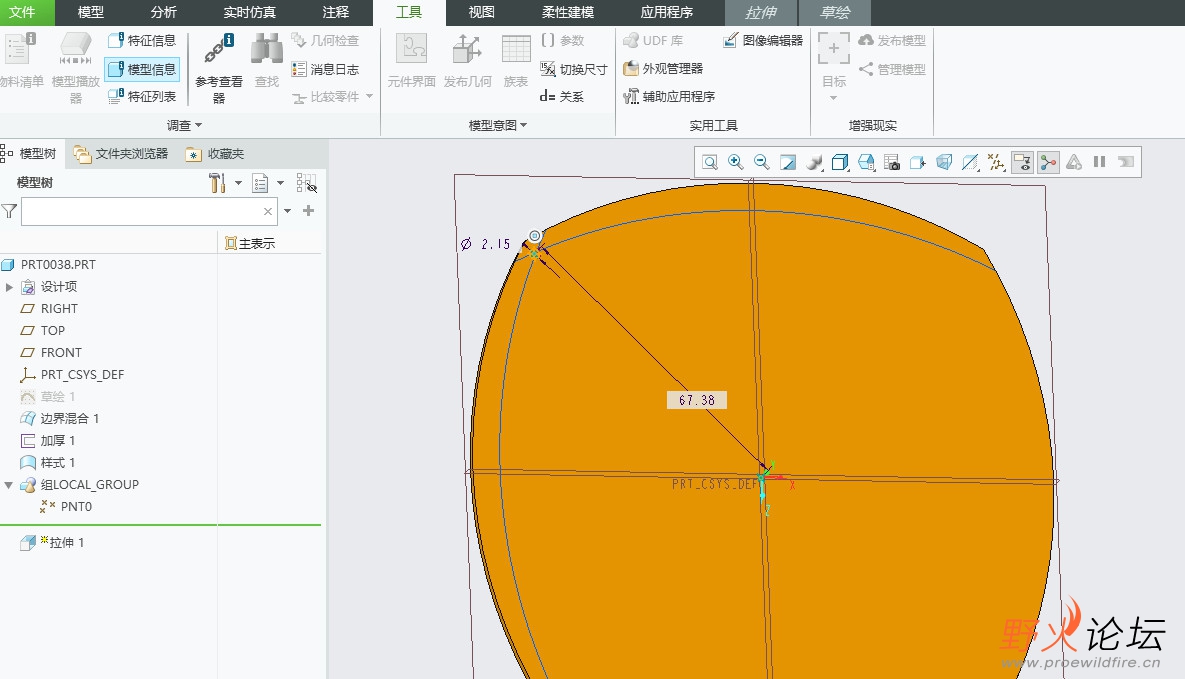Open the Saved Orientations cube icon
Viewport: 1185px width, 679px height.
click(x=840, y=163)
